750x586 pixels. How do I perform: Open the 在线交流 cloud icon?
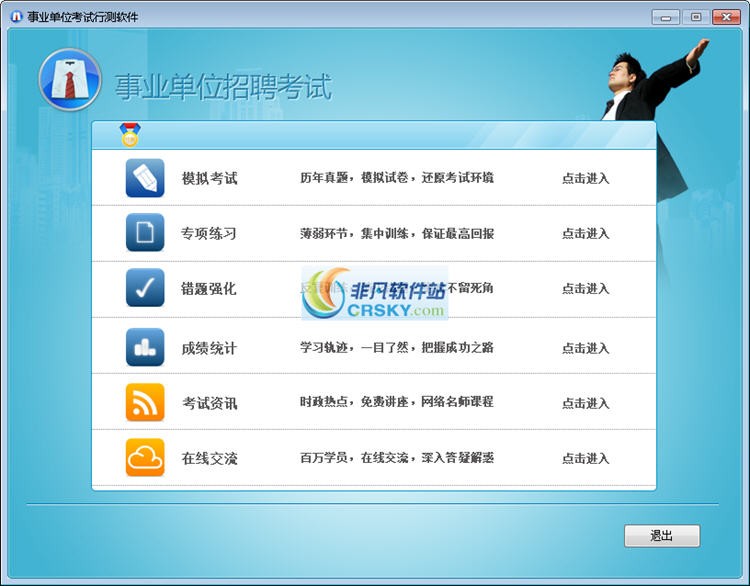pos(145,458)
